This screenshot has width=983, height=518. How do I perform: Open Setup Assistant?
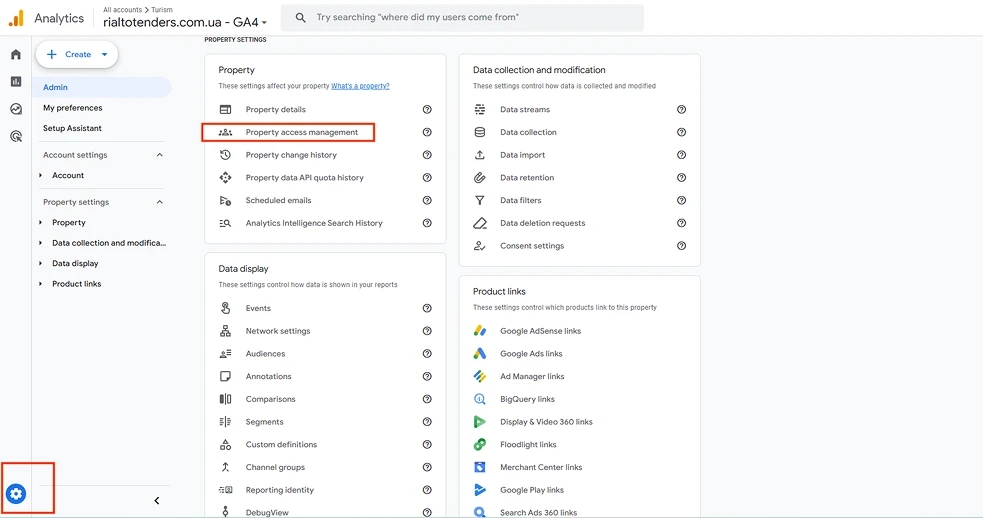coord(72,128)
